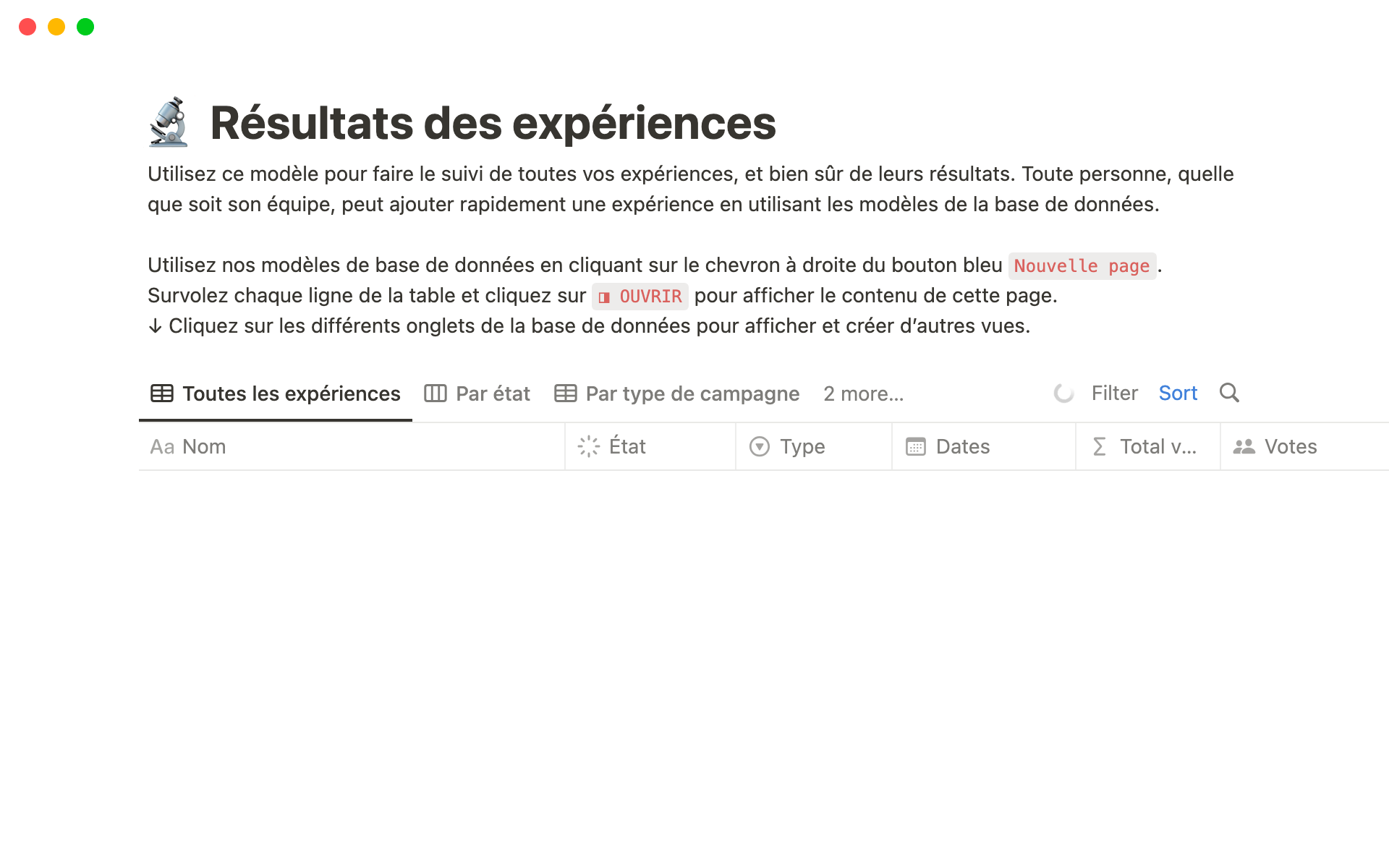This screenshot has height=868, width=1389.
Task: Click the Dates calendar column icon
Action: [915, 446]
